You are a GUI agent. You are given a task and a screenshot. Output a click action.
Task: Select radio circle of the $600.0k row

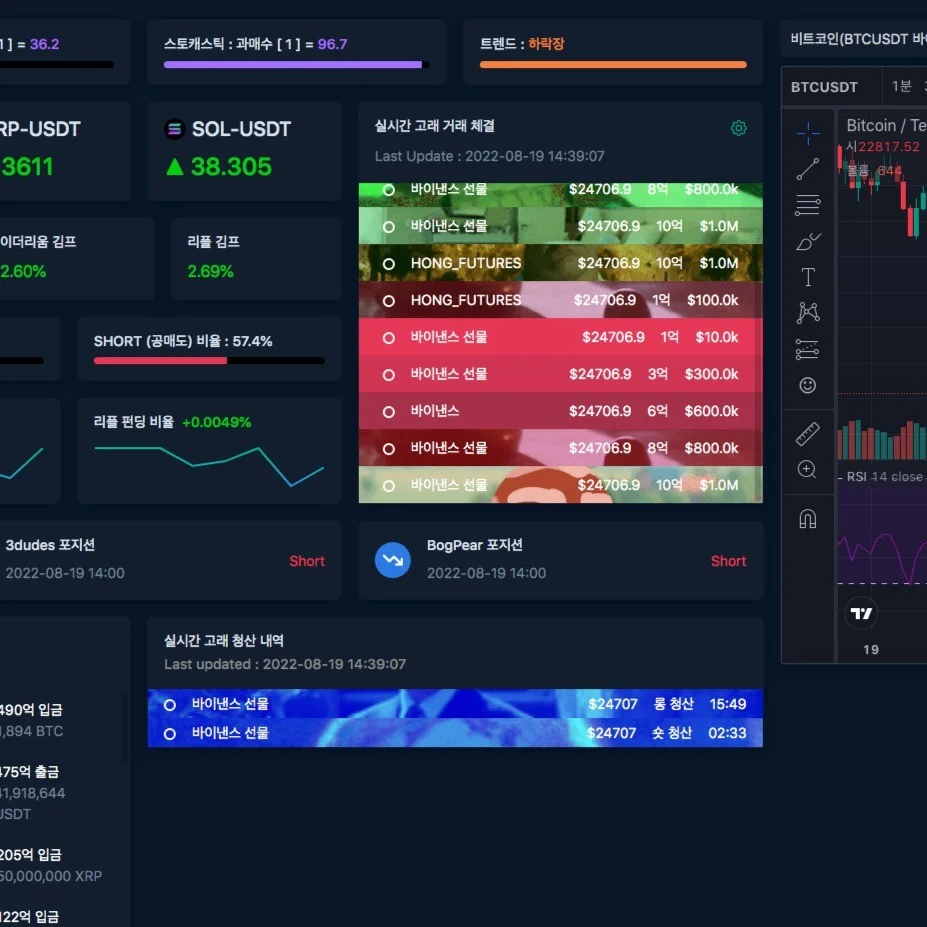pos(389,411)
